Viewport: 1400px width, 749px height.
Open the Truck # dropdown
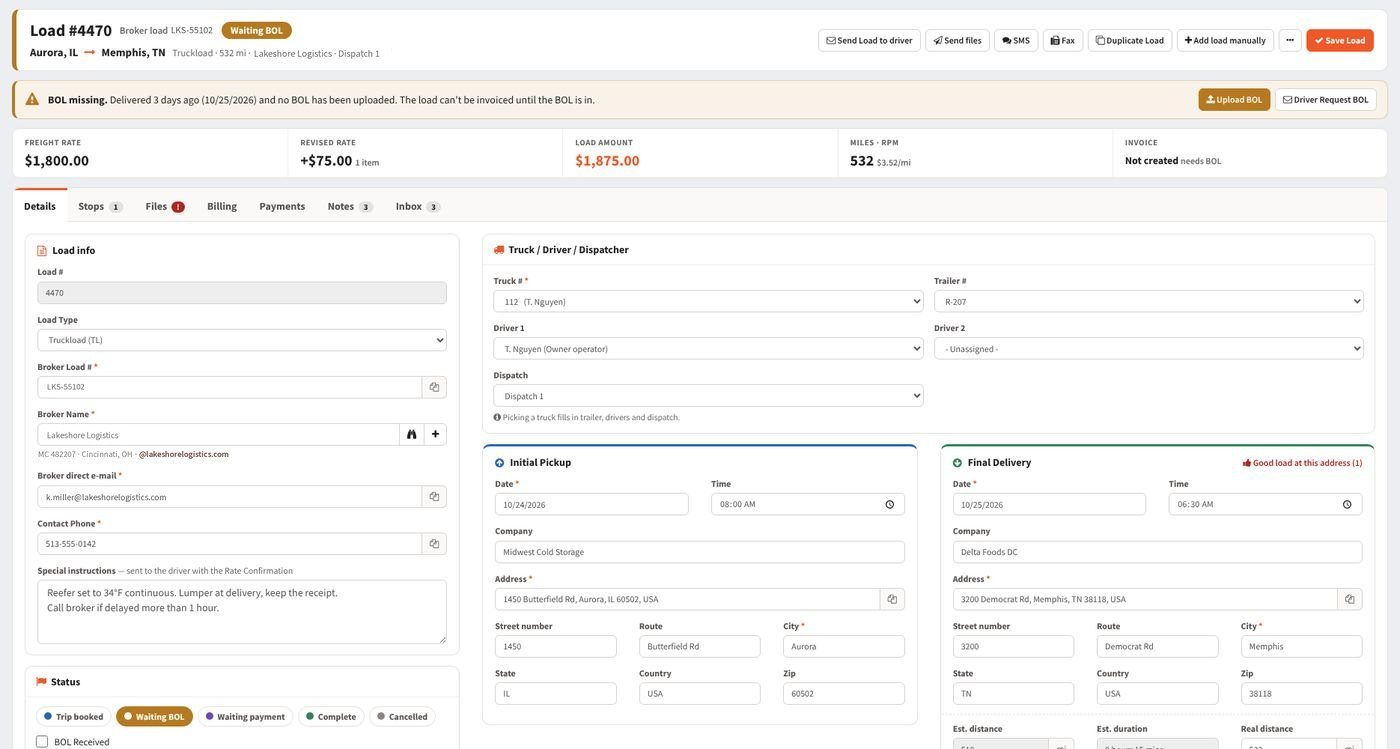click(x=708, y=301)
